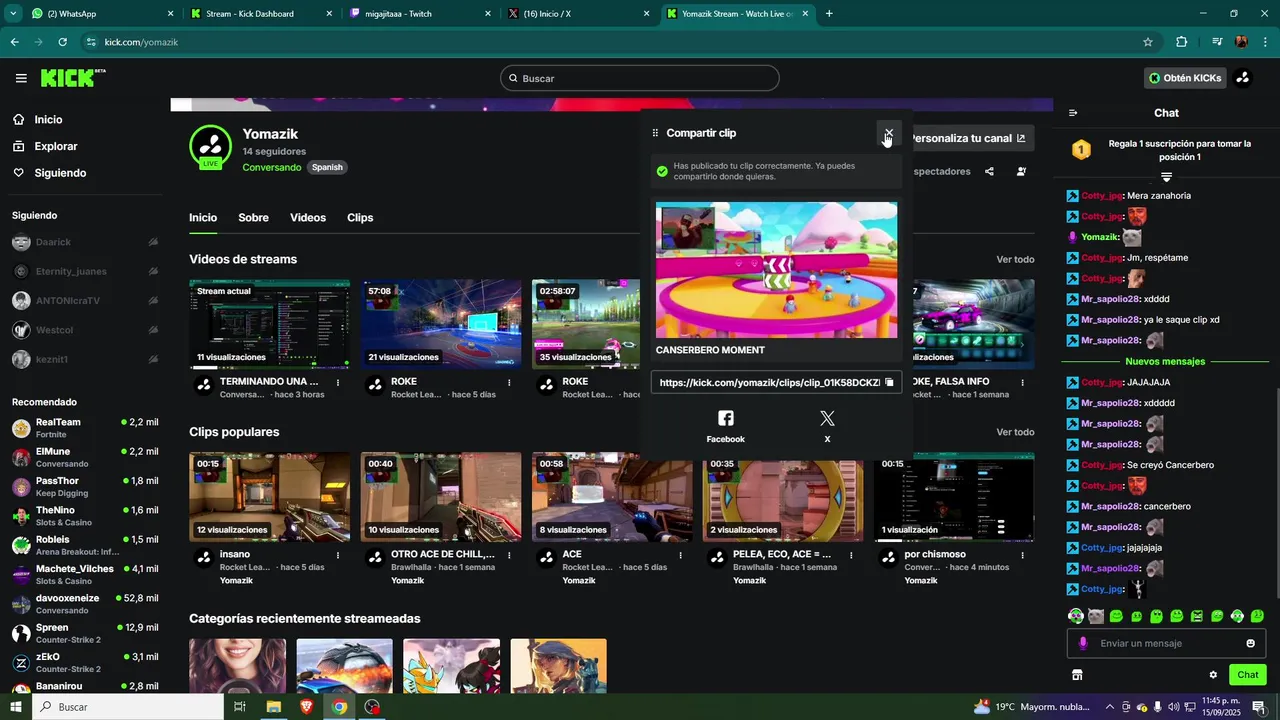The image size is (1280, 720).
Task: Toggle notifications for ANTONIcraTV
Action: coord(153,300)
